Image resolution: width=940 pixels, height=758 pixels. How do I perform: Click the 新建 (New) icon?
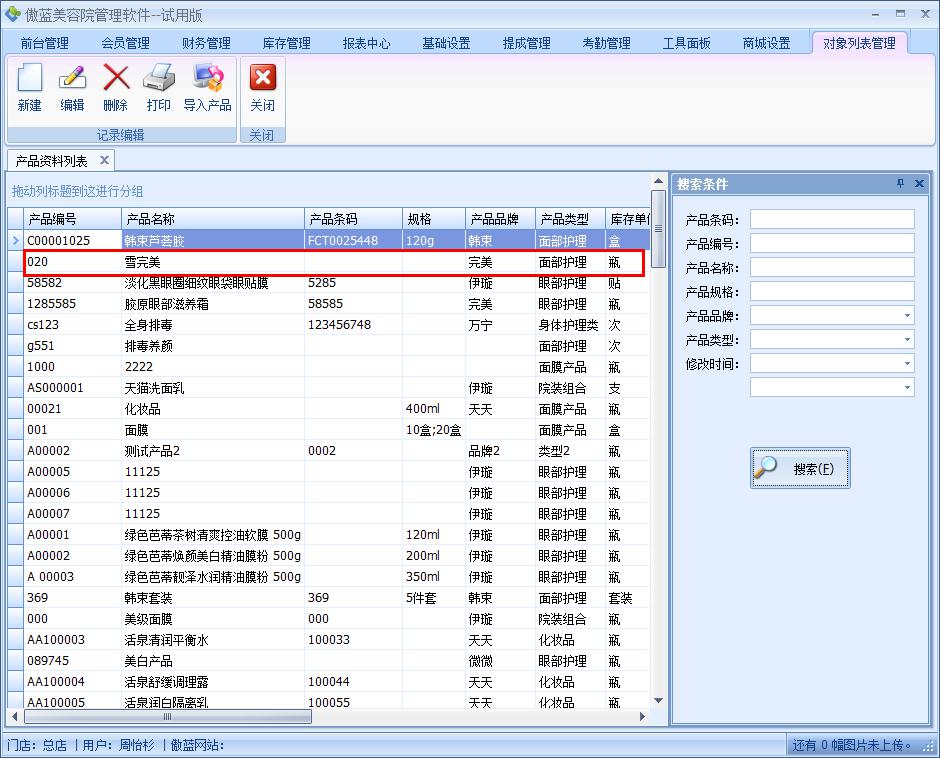(30, 79)
